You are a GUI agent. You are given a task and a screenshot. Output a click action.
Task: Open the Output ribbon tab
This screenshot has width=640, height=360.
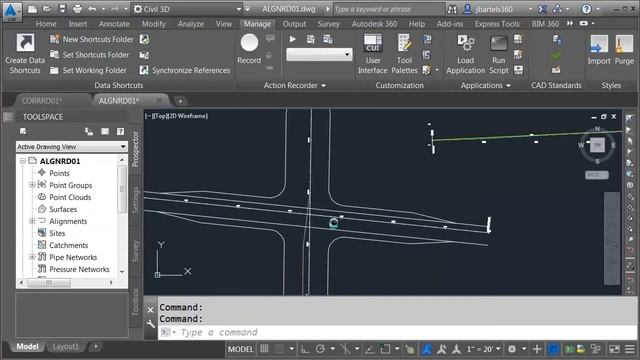(x=294, y=24)
